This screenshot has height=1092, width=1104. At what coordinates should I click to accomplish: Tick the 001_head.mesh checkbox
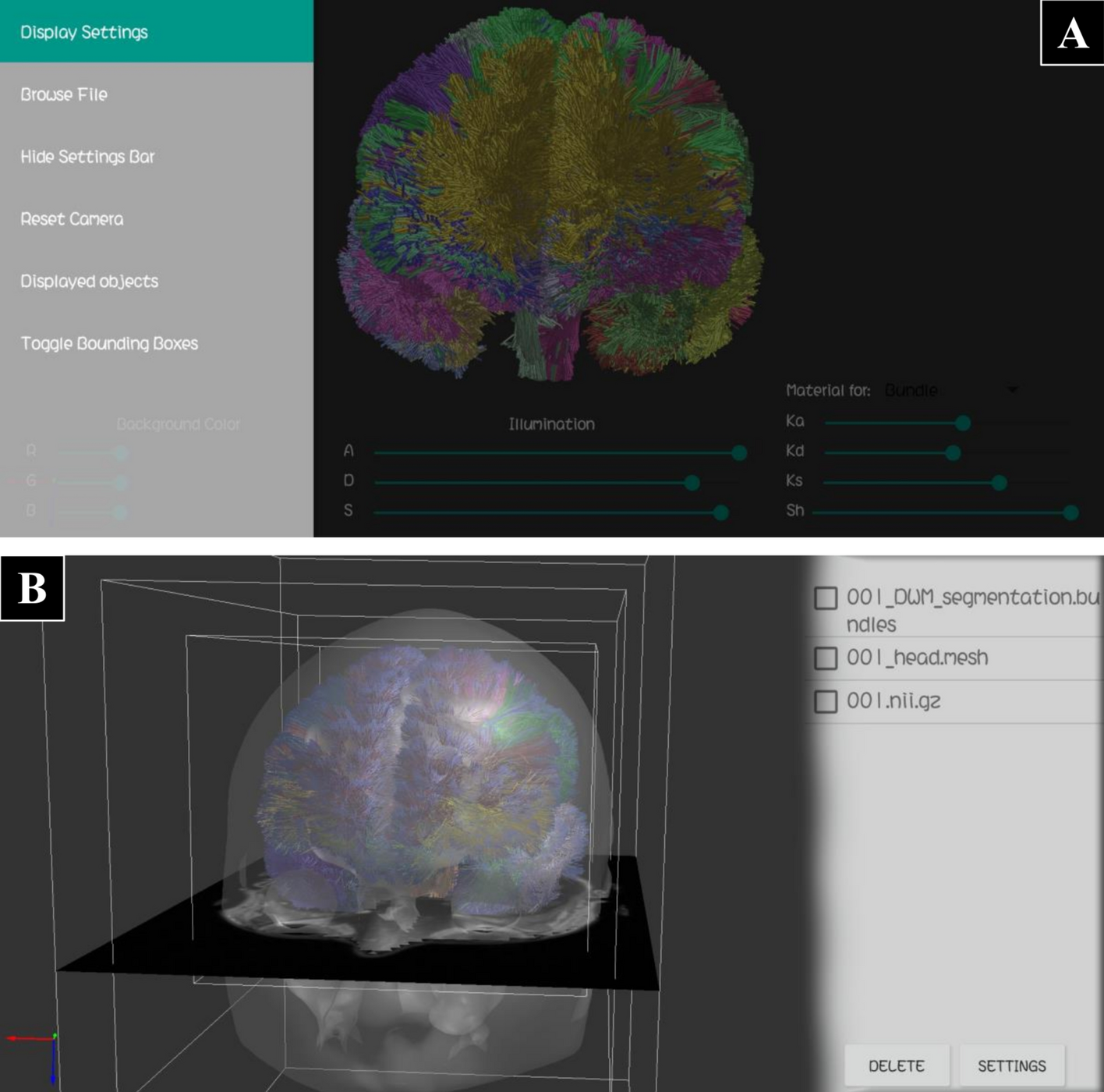click(x=826, y=658)
